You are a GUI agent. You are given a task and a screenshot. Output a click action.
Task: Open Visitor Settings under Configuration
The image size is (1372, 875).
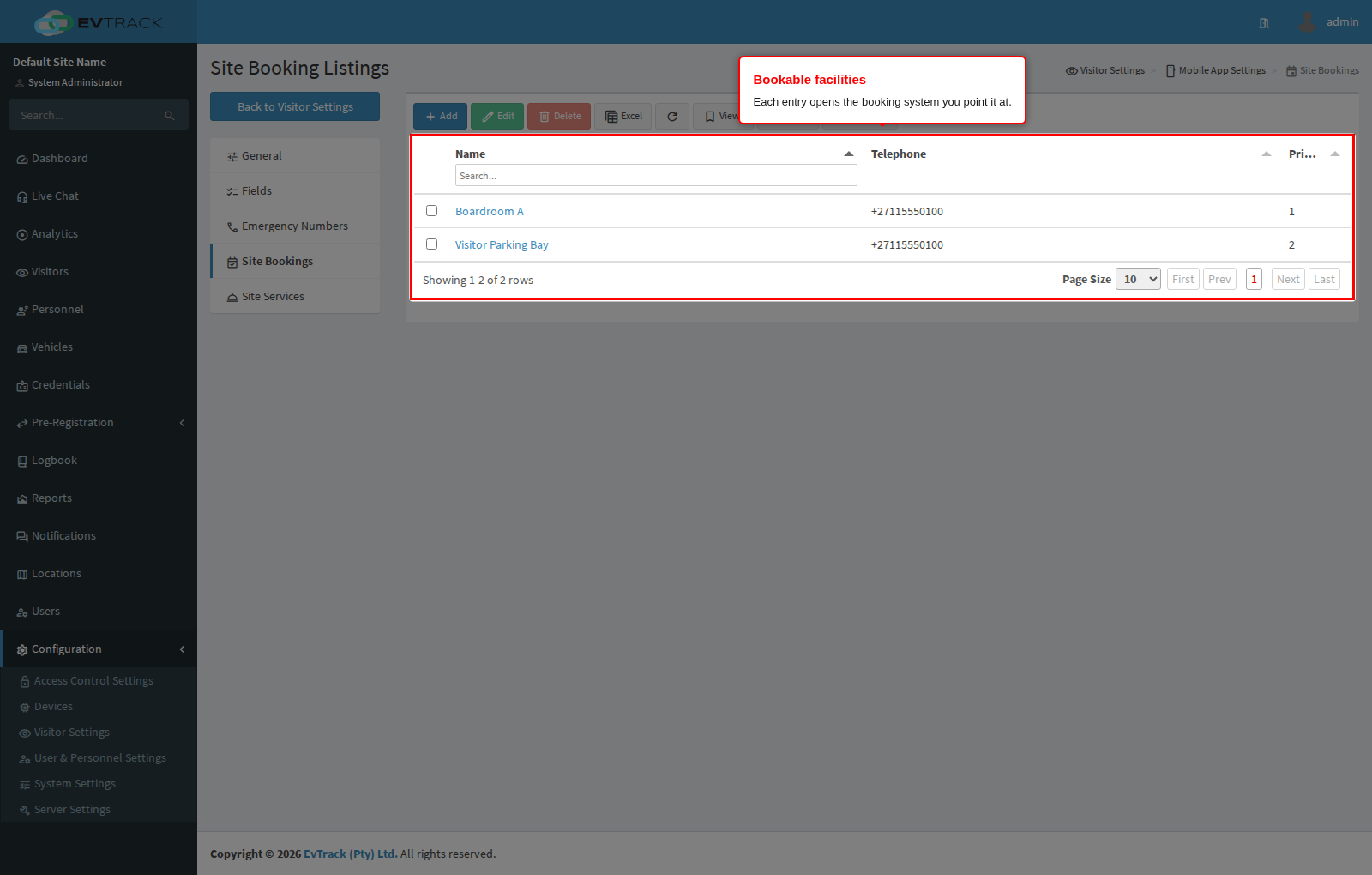pyautogui.click(x=72, y=733)
